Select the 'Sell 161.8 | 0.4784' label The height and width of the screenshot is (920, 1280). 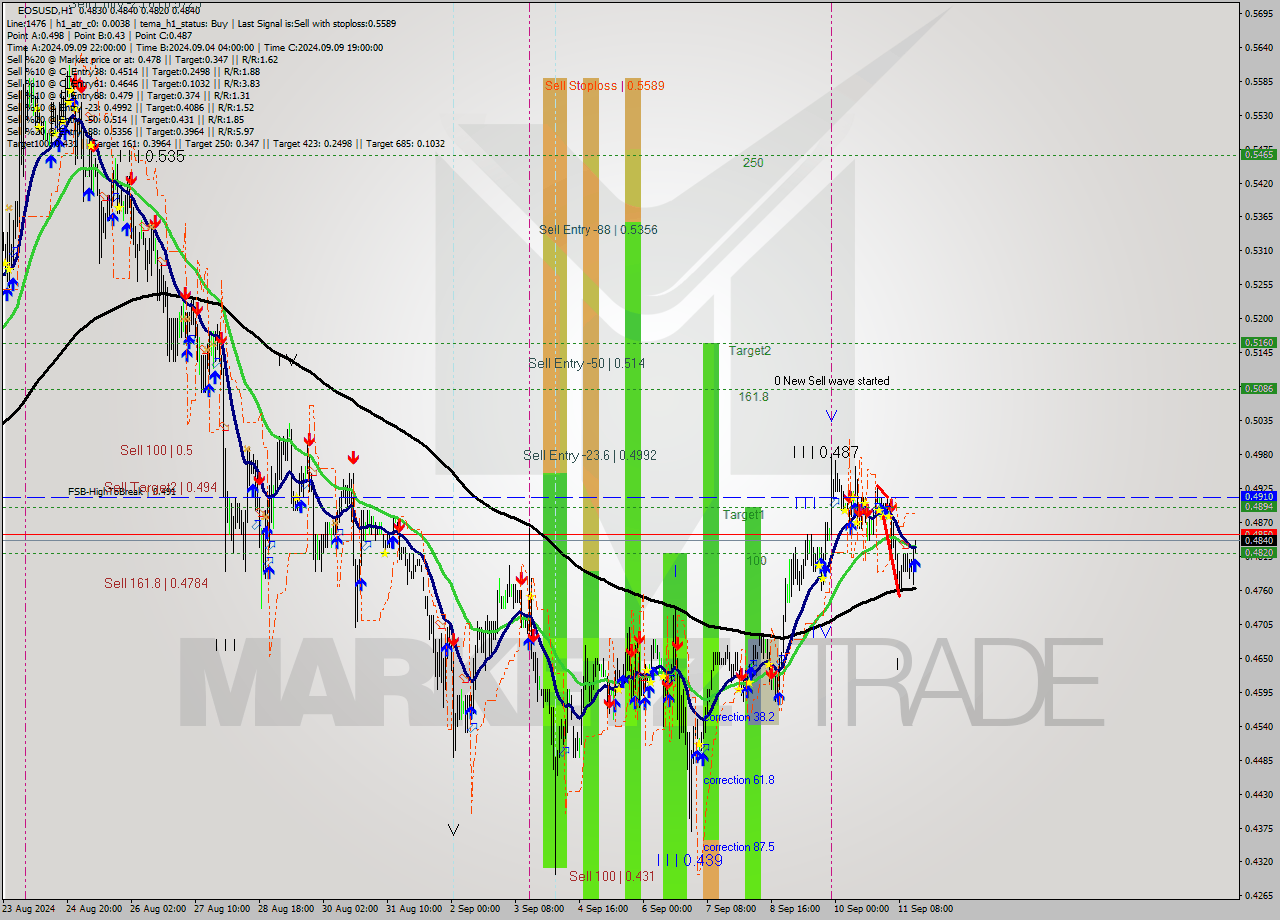(x=156, y=583)
